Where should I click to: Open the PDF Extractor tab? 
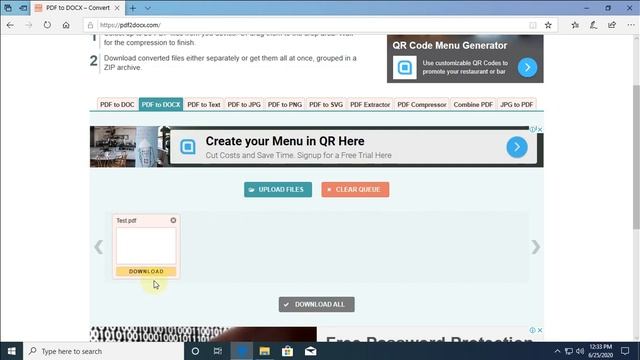(370, 104)
